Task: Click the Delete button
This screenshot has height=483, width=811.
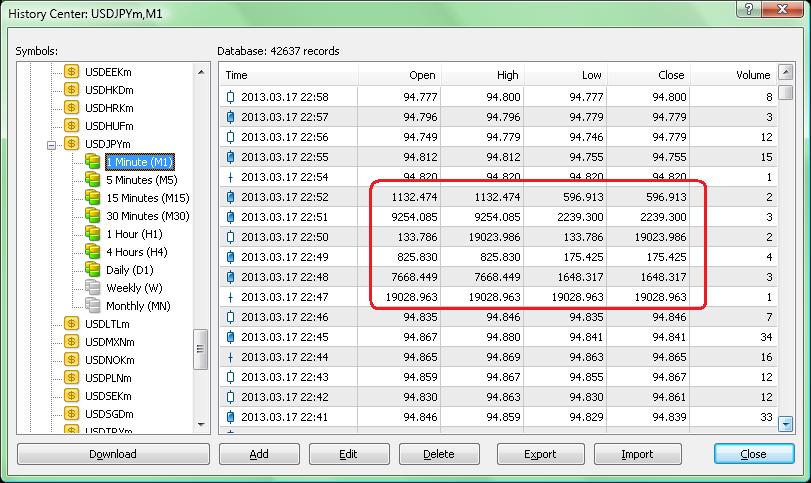Action: [439, 454]
